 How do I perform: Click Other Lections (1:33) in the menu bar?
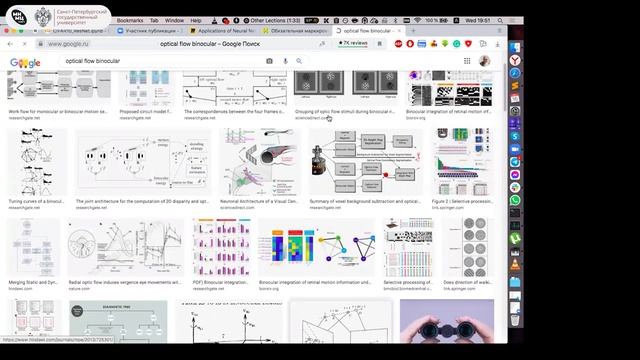(272, 20)
